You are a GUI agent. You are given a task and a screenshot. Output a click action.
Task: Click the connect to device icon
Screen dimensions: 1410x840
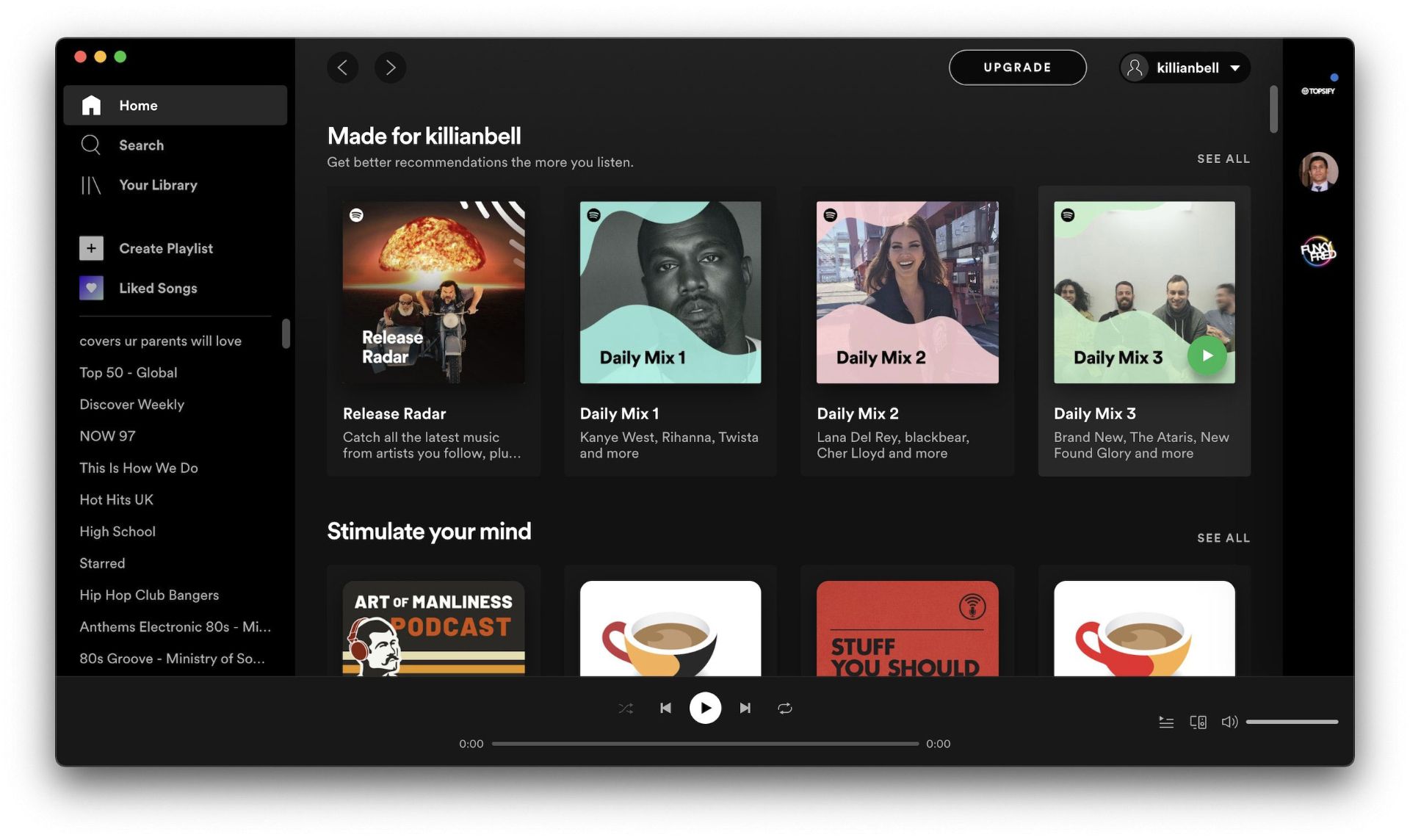point(1197,720)
